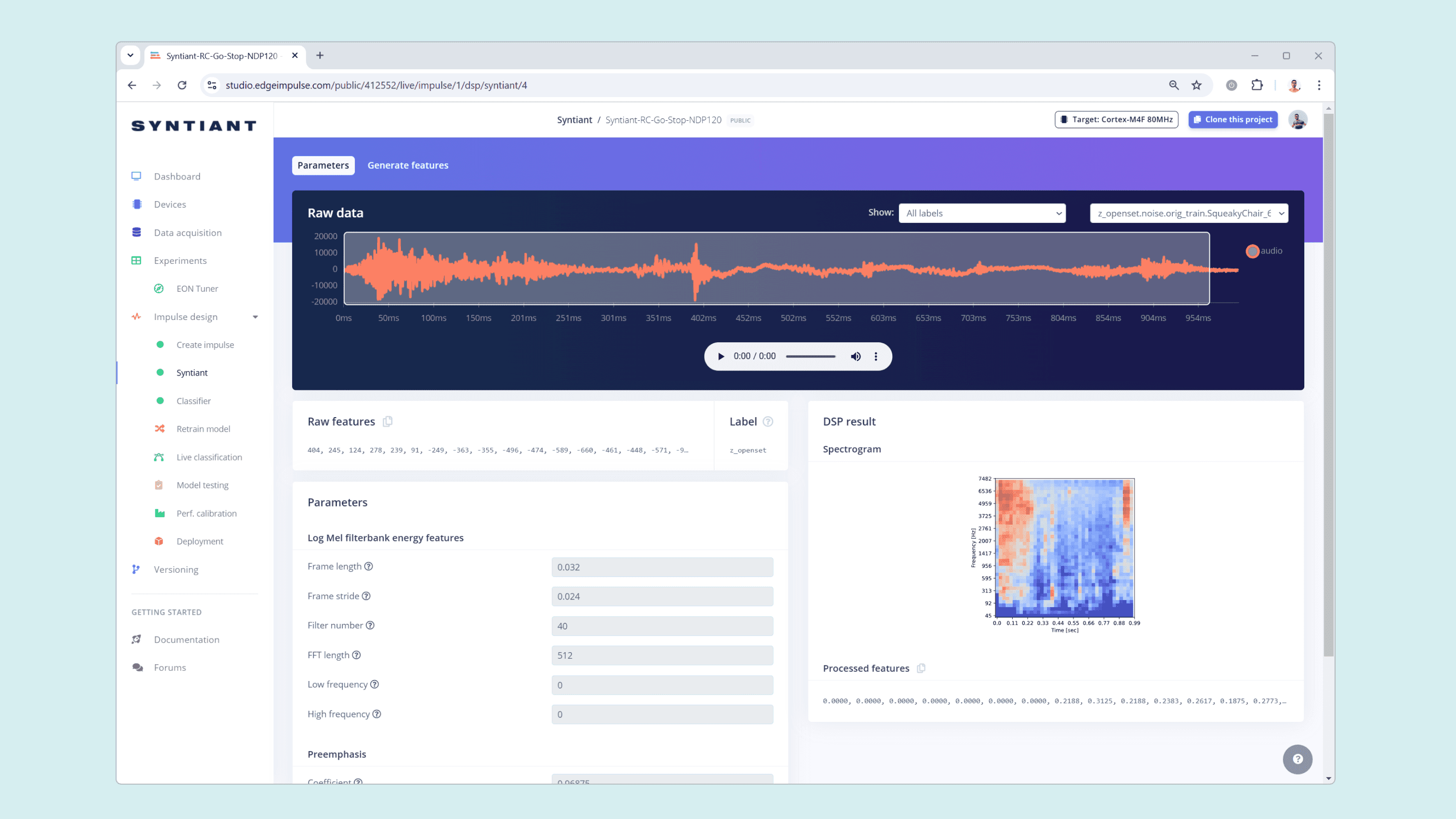
Task: Copy raw features to clipboard
Action: click(x=388, y=422)
